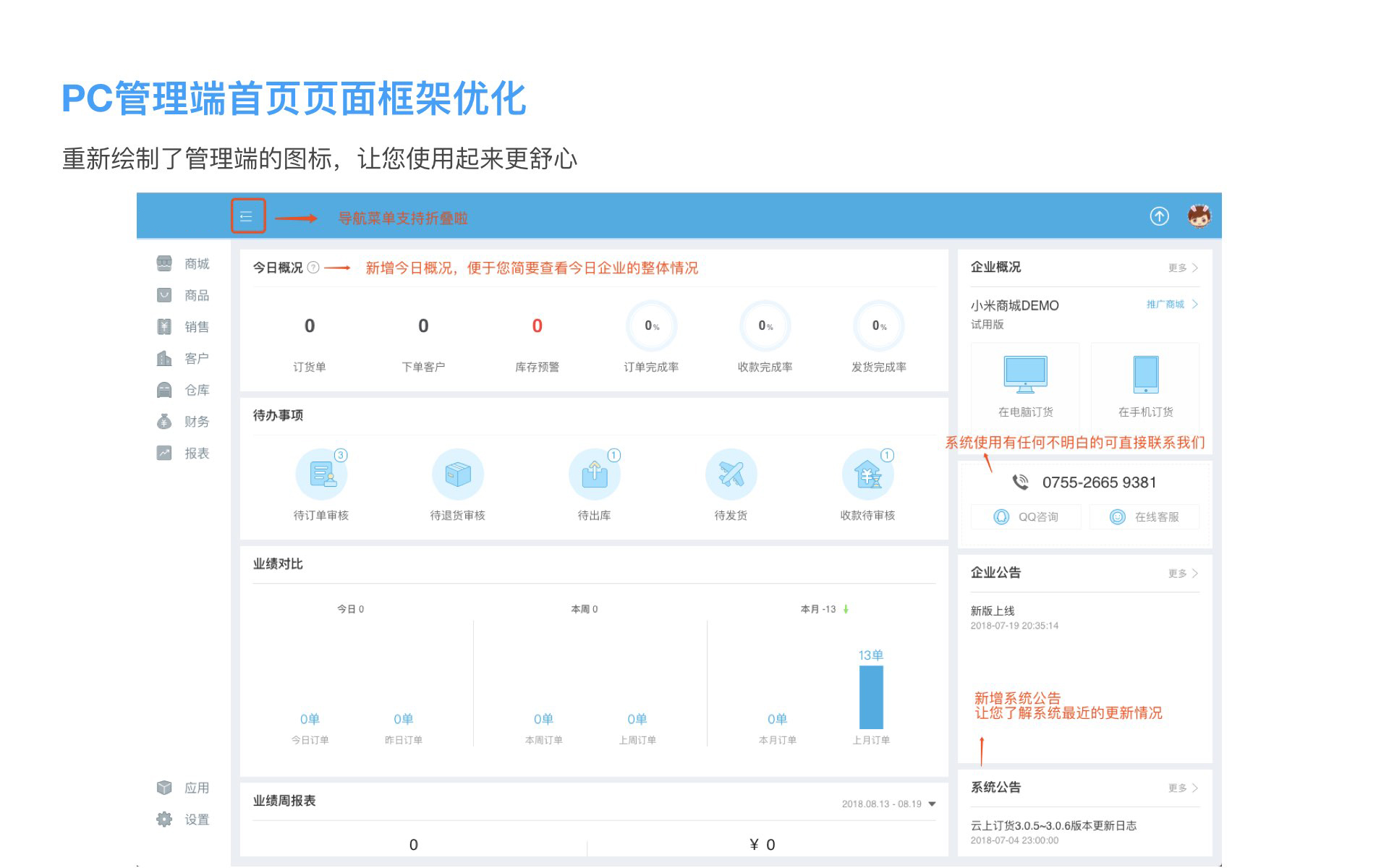
Task: Select 在电脑订货 computer monitor icon
Action: 1025,375
